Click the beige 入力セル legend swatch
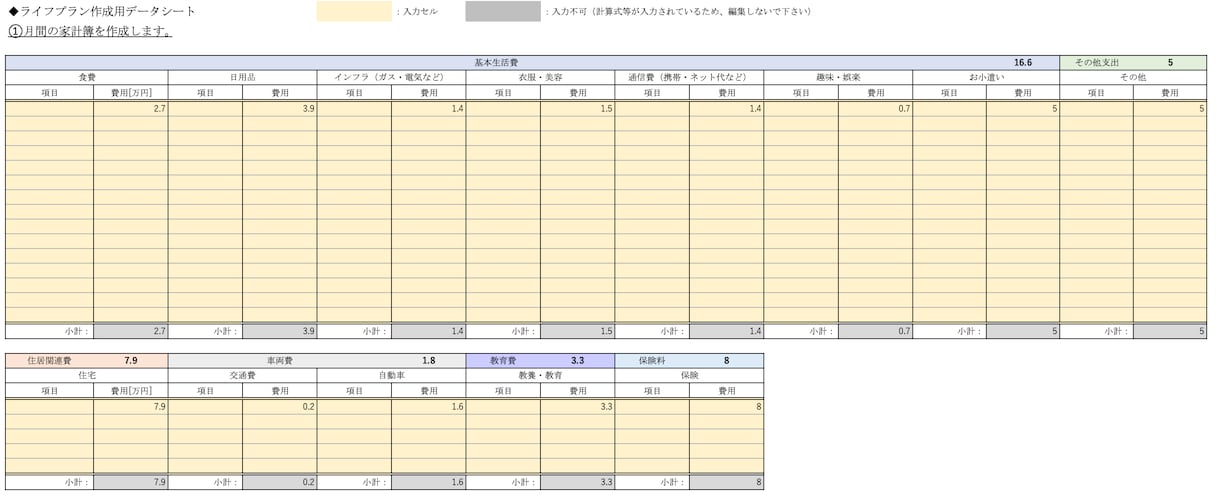This screenshot has width=1220, height=499. tap(354, 11)
